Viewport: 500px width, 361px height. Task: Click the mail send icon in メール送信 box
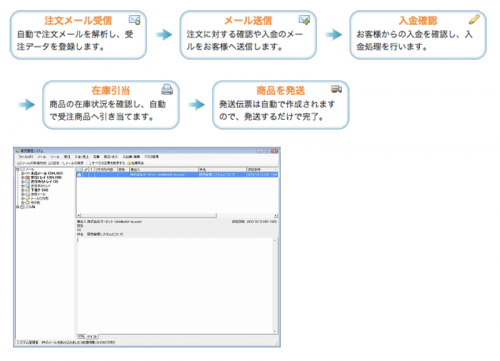point(304,20)
